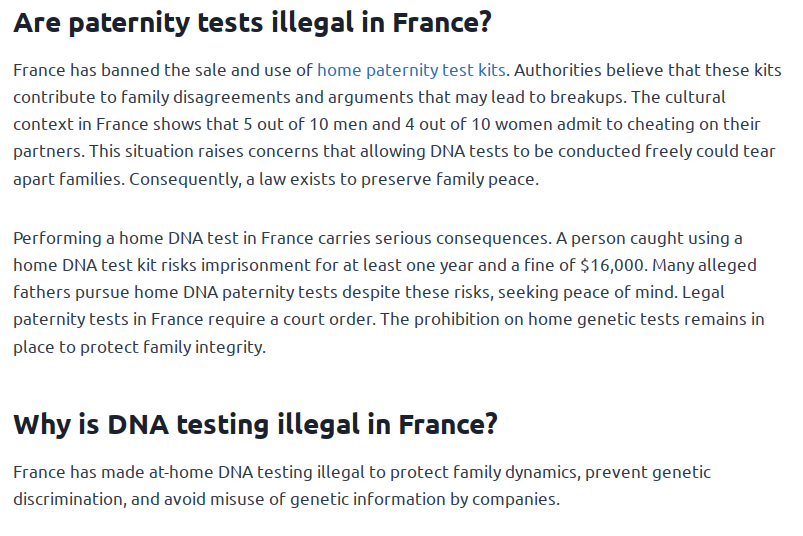
Task: Open the 'home paternity test kits' link
Action: click(x=411, y=70)
